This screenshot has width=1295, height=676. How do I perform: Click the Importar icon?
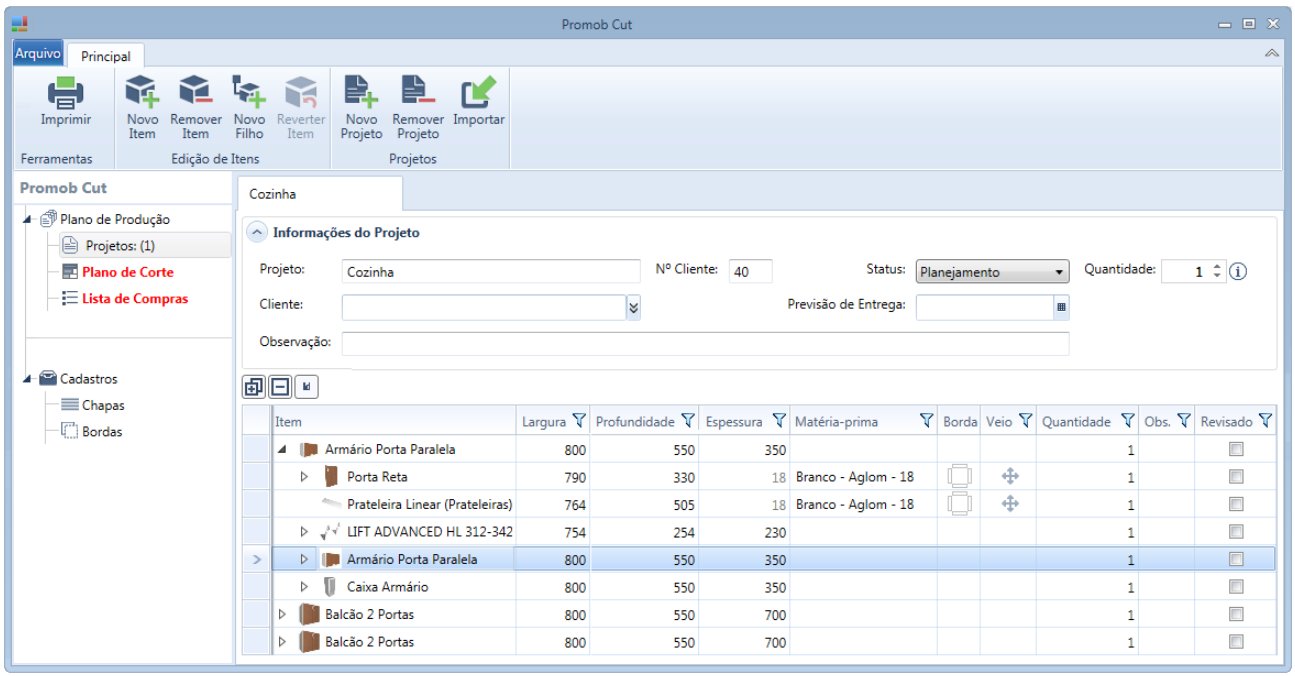[478, 94]
